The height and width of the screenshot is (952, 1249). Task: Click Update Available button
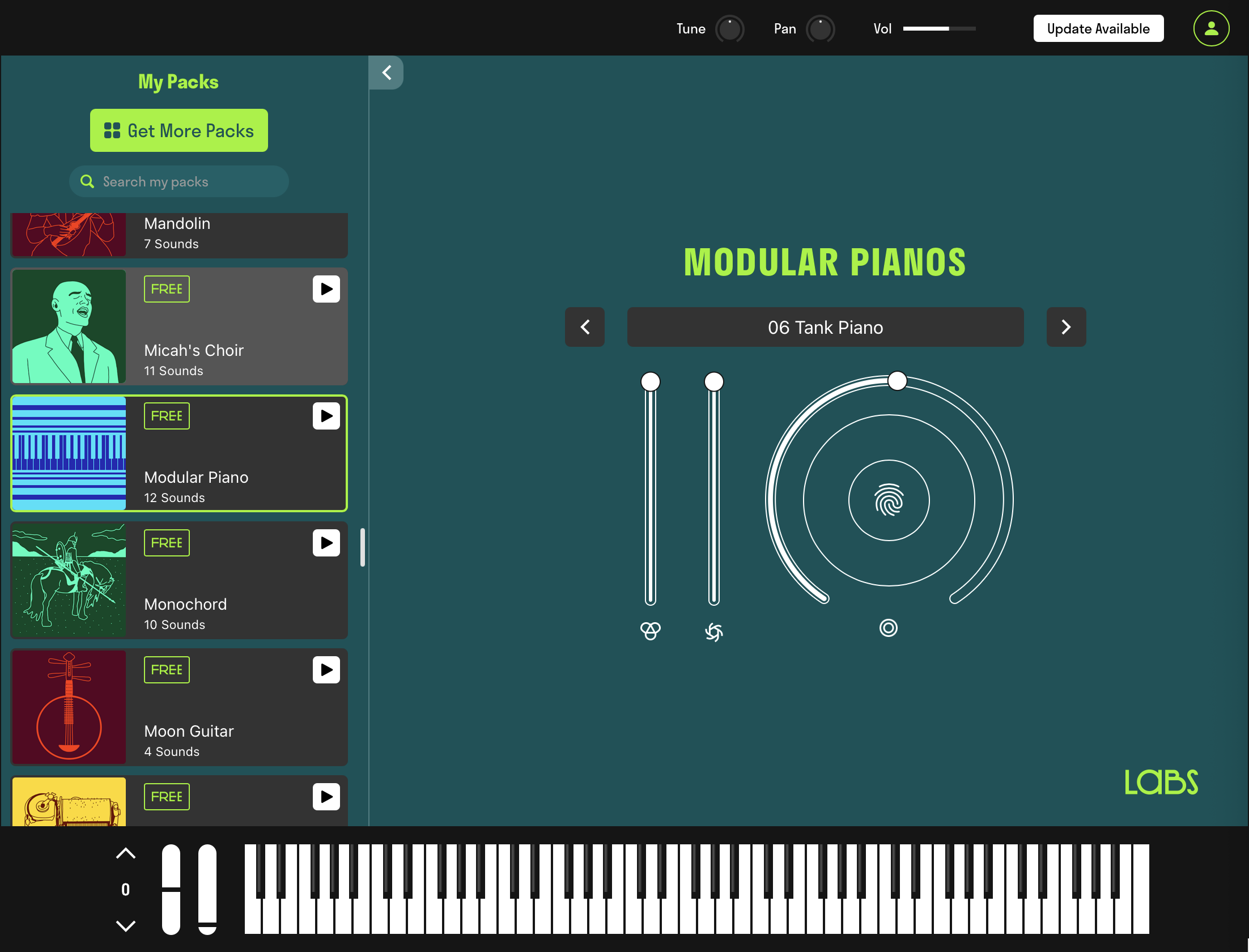tap(1098, 28)
